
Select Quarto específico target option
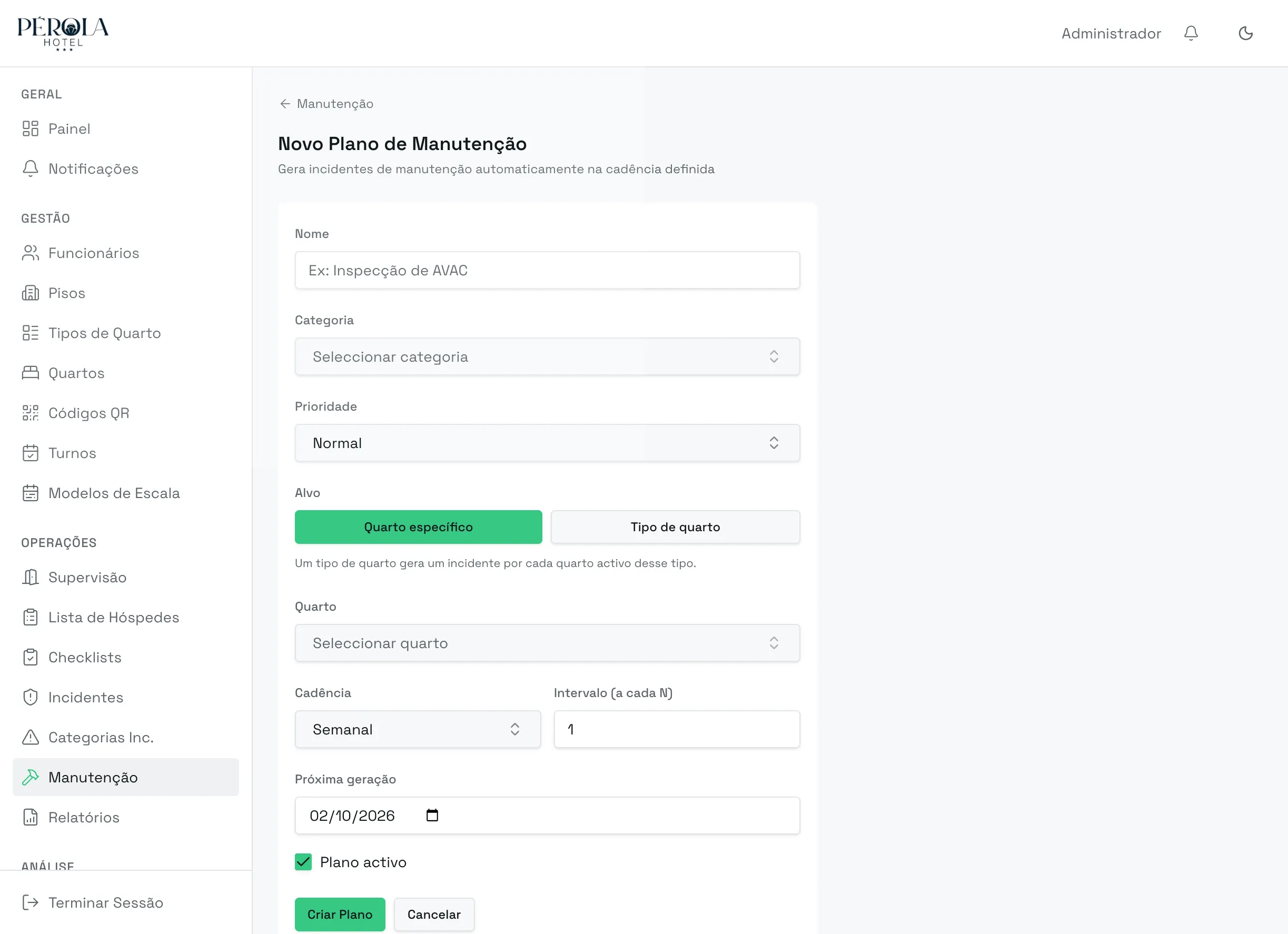[x=419, y=527]
